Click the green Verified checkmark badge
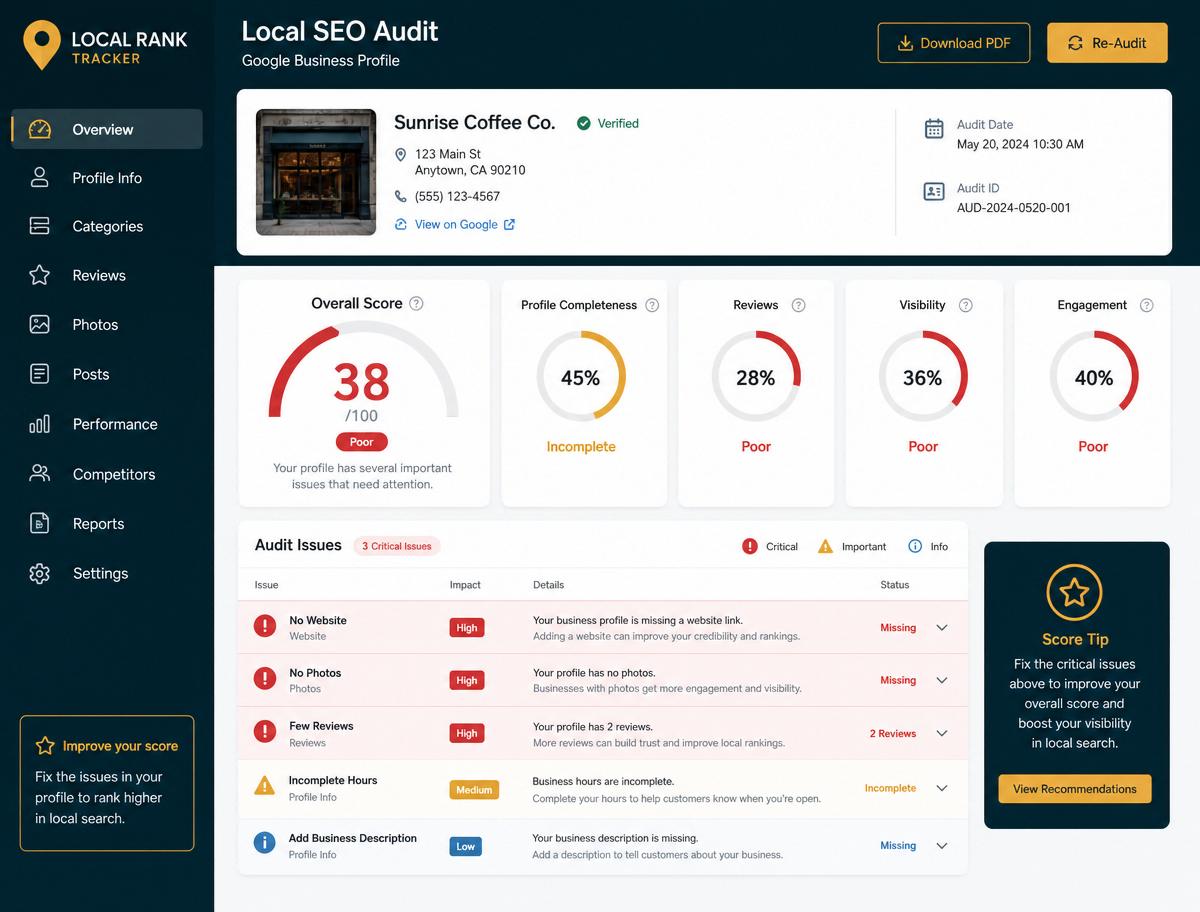 (x=583, y=123)
